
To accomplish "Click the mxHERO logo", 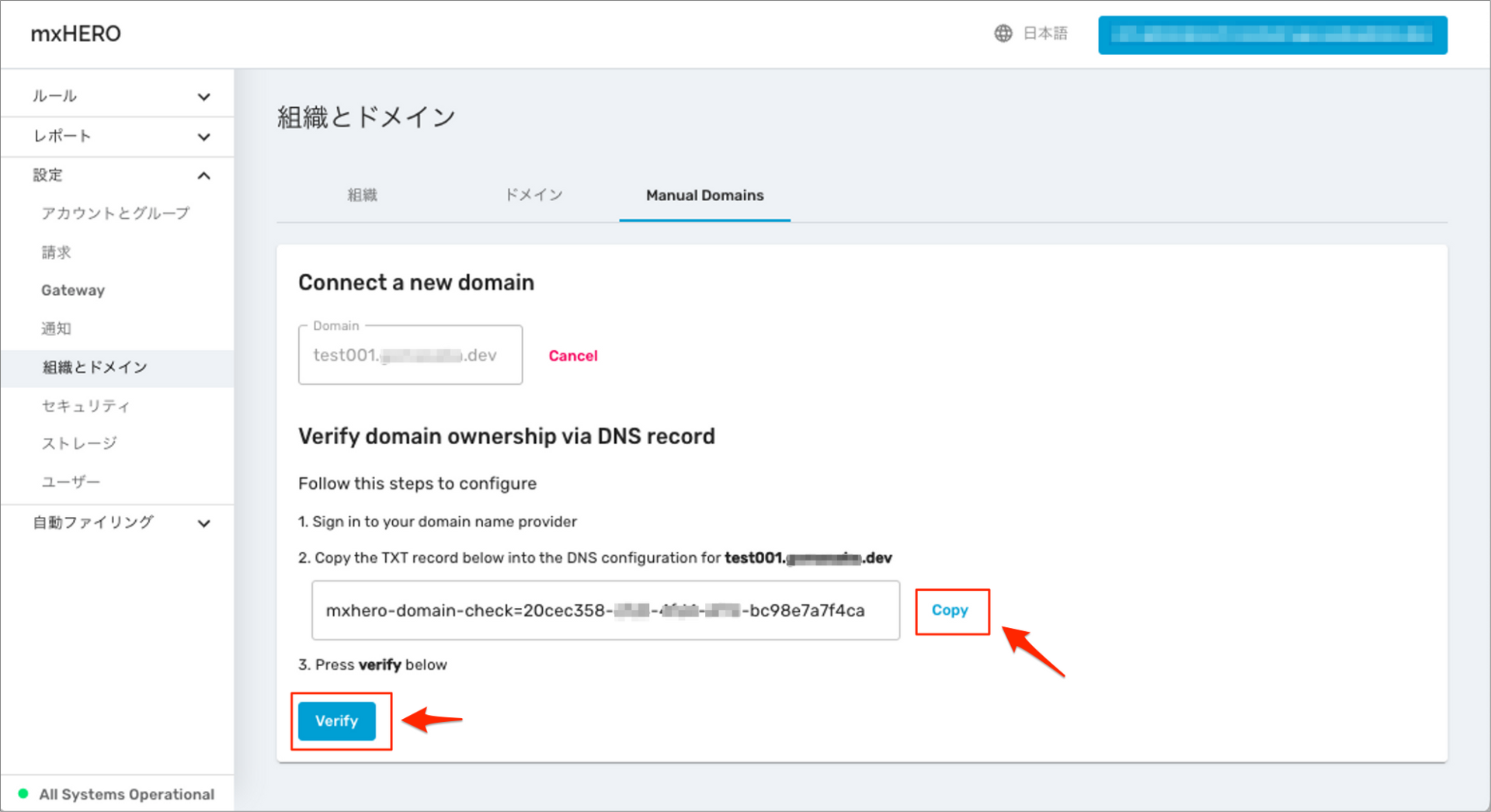I will [75, 33].
